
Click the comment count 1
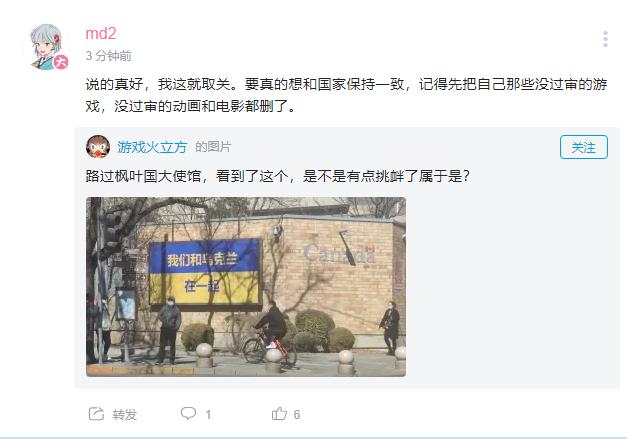(x=208, y=415)
